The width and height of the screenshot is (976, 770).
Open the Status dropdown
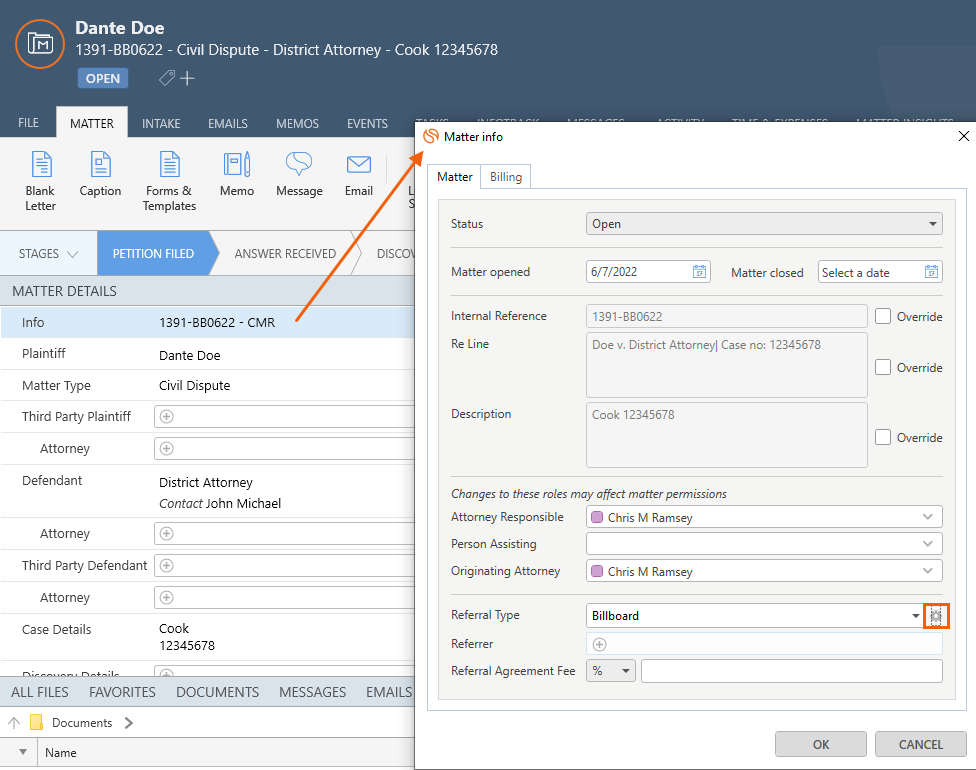click(x=764, y=224)
